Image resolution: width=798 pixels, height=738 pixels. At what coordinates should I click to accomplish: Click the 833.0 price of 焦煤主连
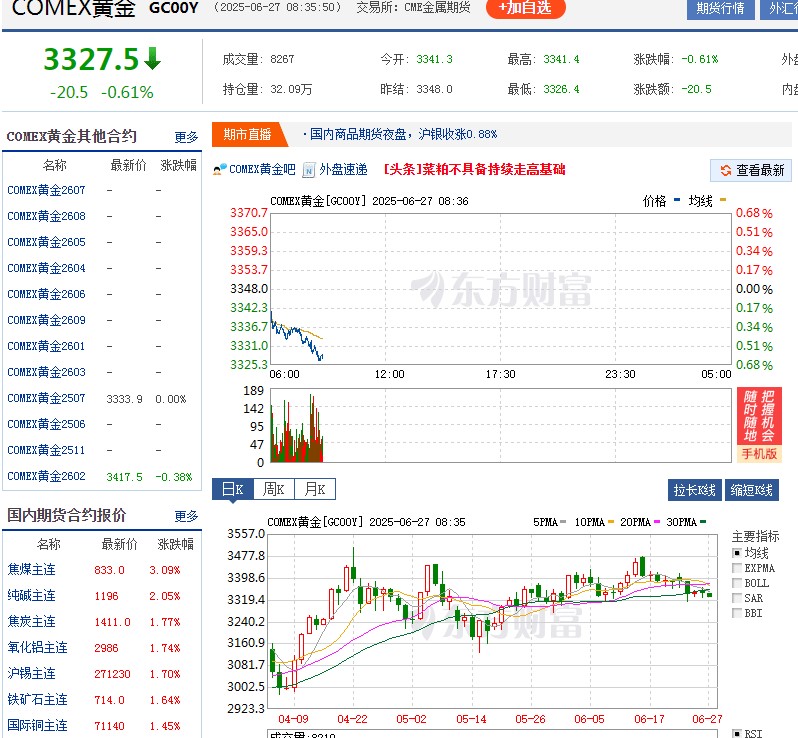tap(109, 571)
